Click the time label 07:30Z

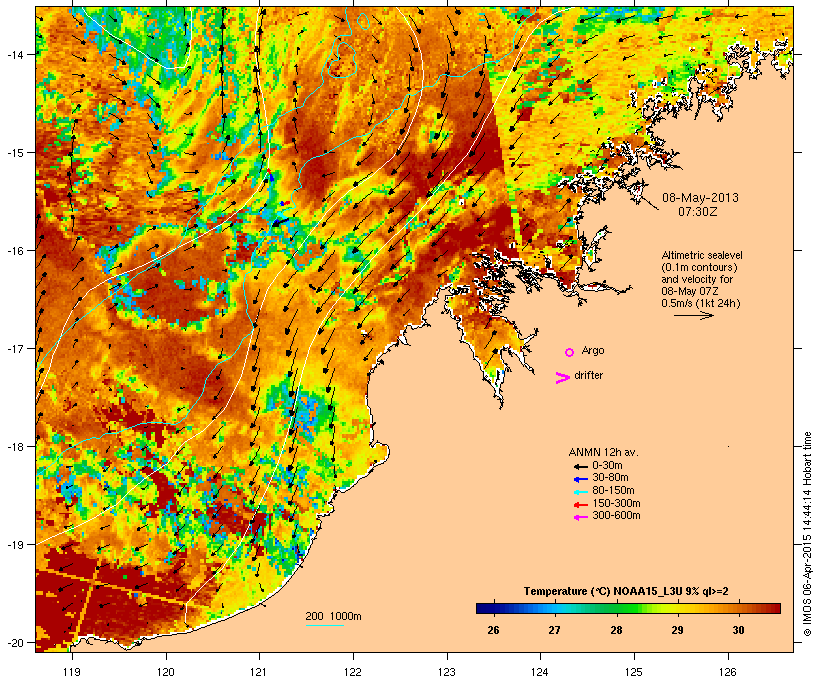point(698,212)
